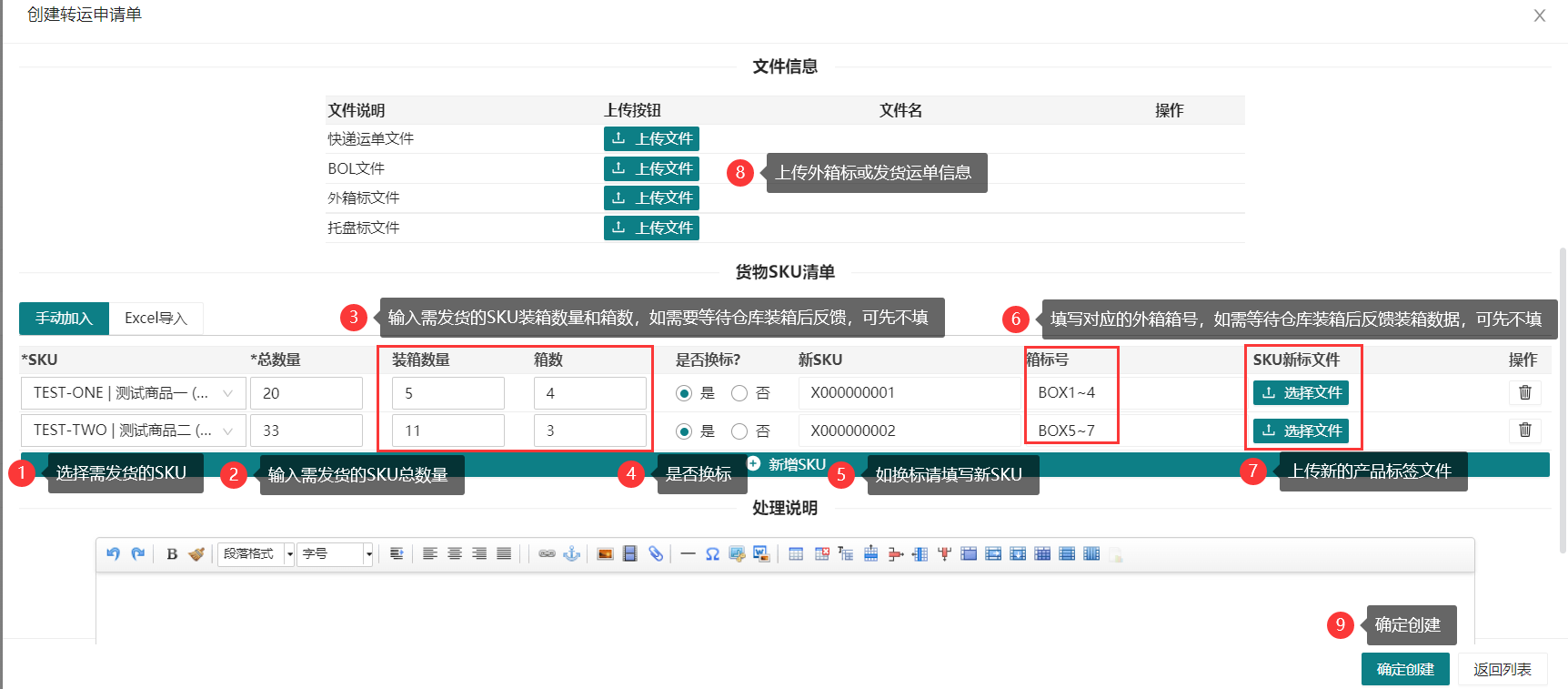Open the 字号 font size dropdown
Image resolution: width=1568 pixels, height=689 pixels.
coord(337,553)
